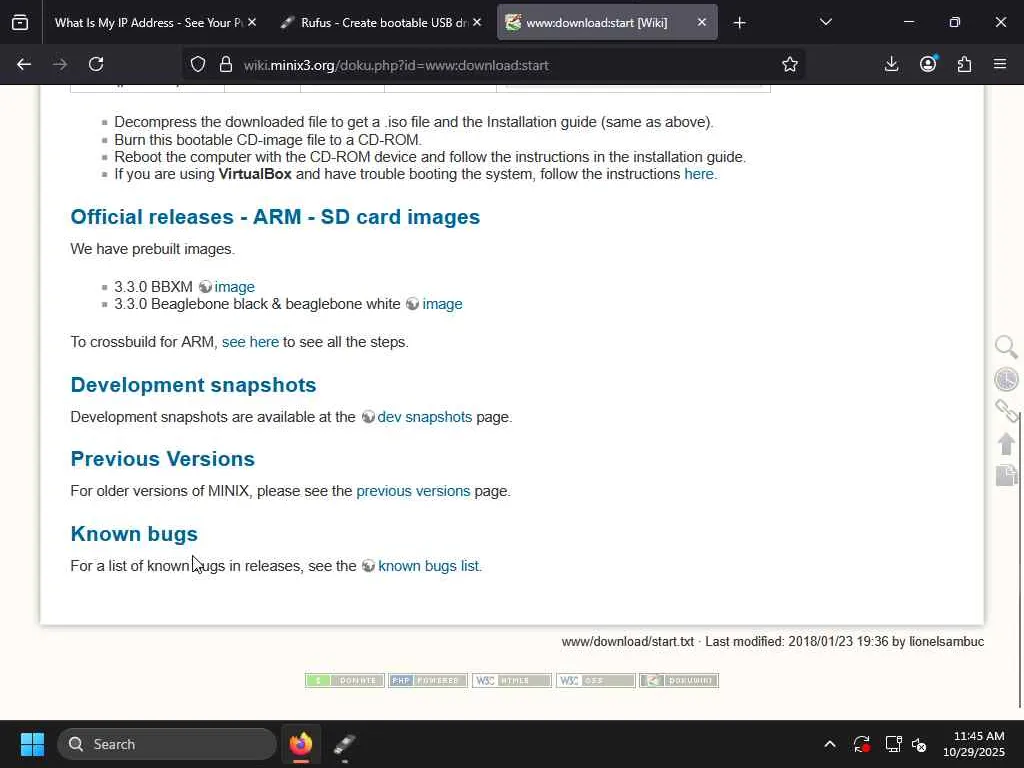Click the muted volume tray icon
Viewport: 1024px width, 768px height.
point(919,744)
